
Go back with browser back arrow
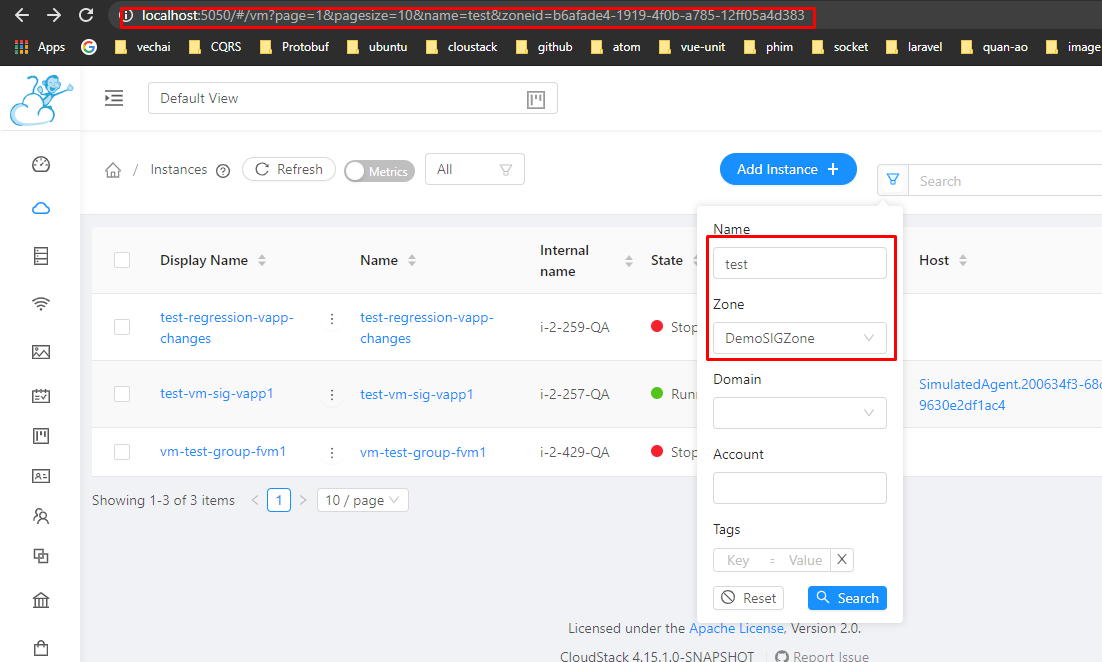[21, 15]
